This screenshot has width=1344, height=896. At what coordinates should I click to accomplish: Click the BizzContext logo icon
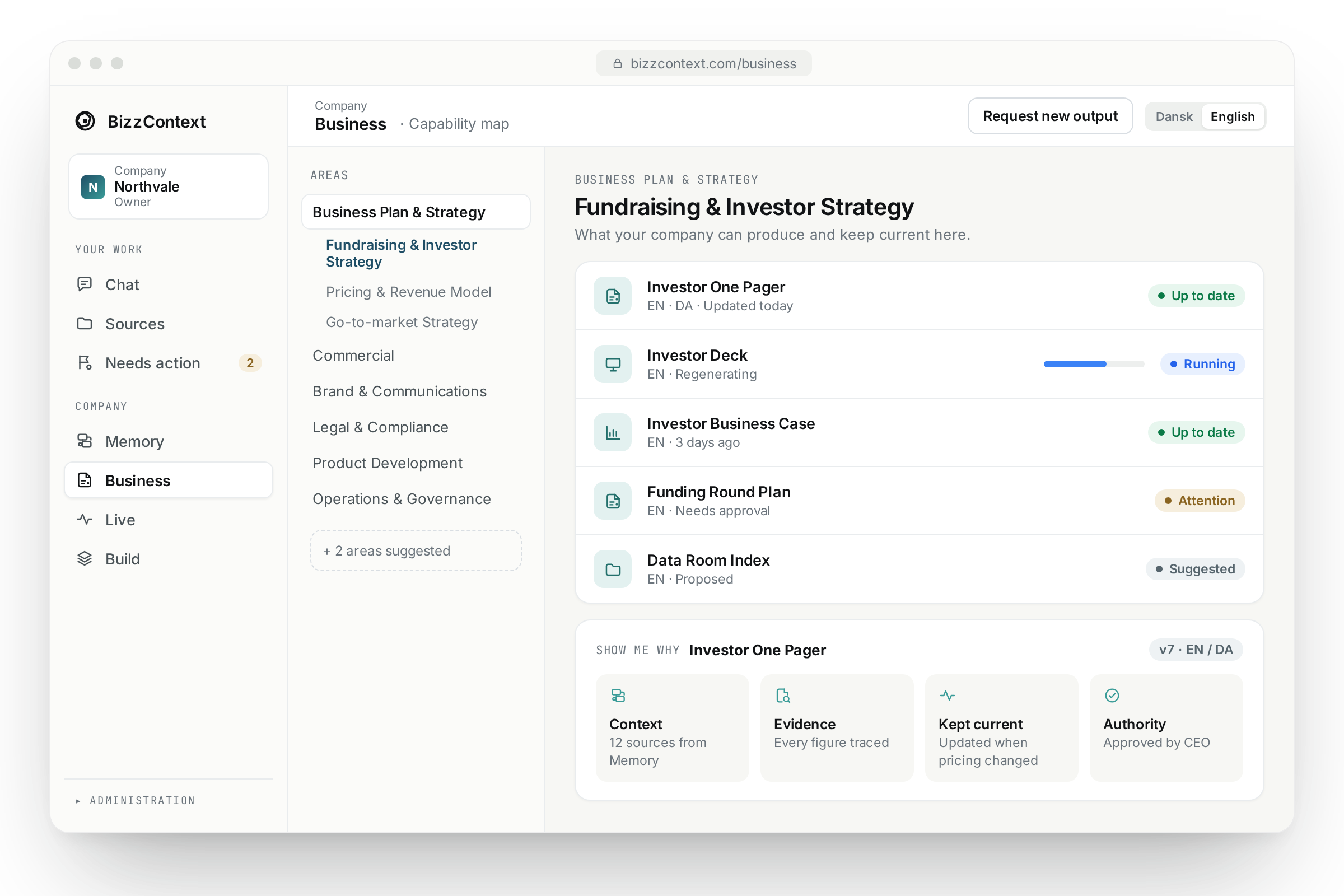[x=85, y=121]
